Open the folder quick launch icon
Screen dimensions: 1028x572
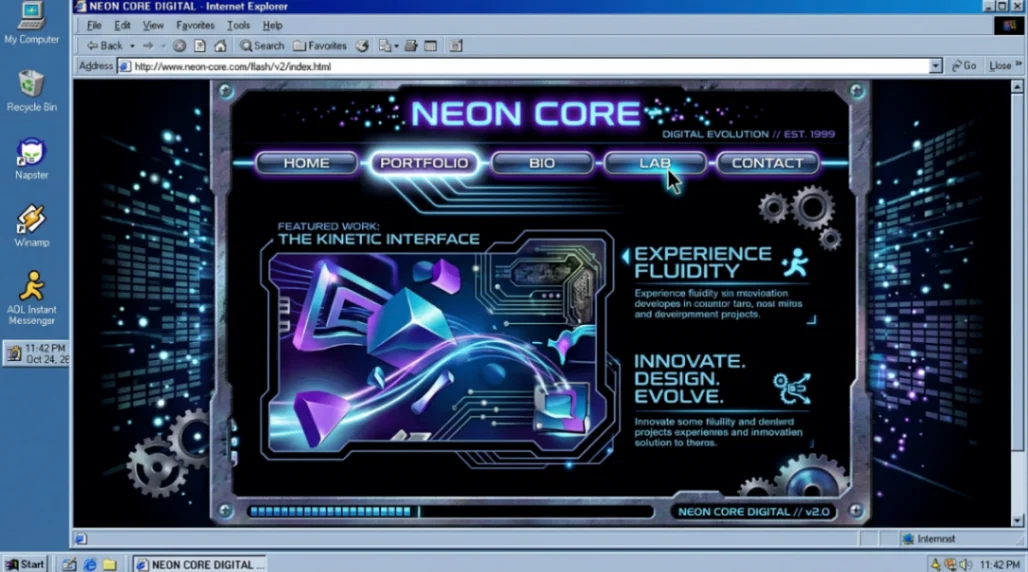109,564
